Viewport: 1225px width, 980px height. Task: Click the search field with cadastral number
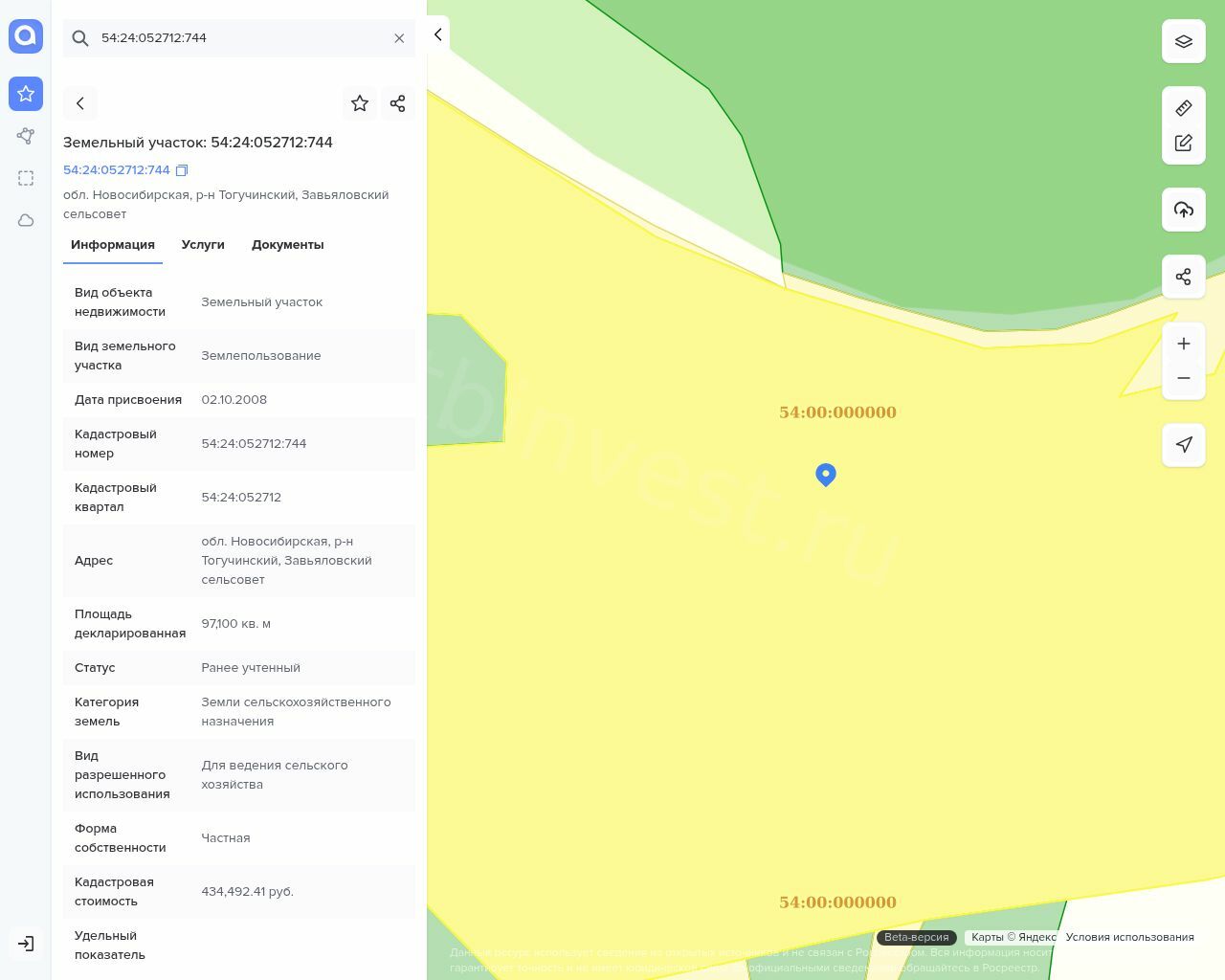239,38
